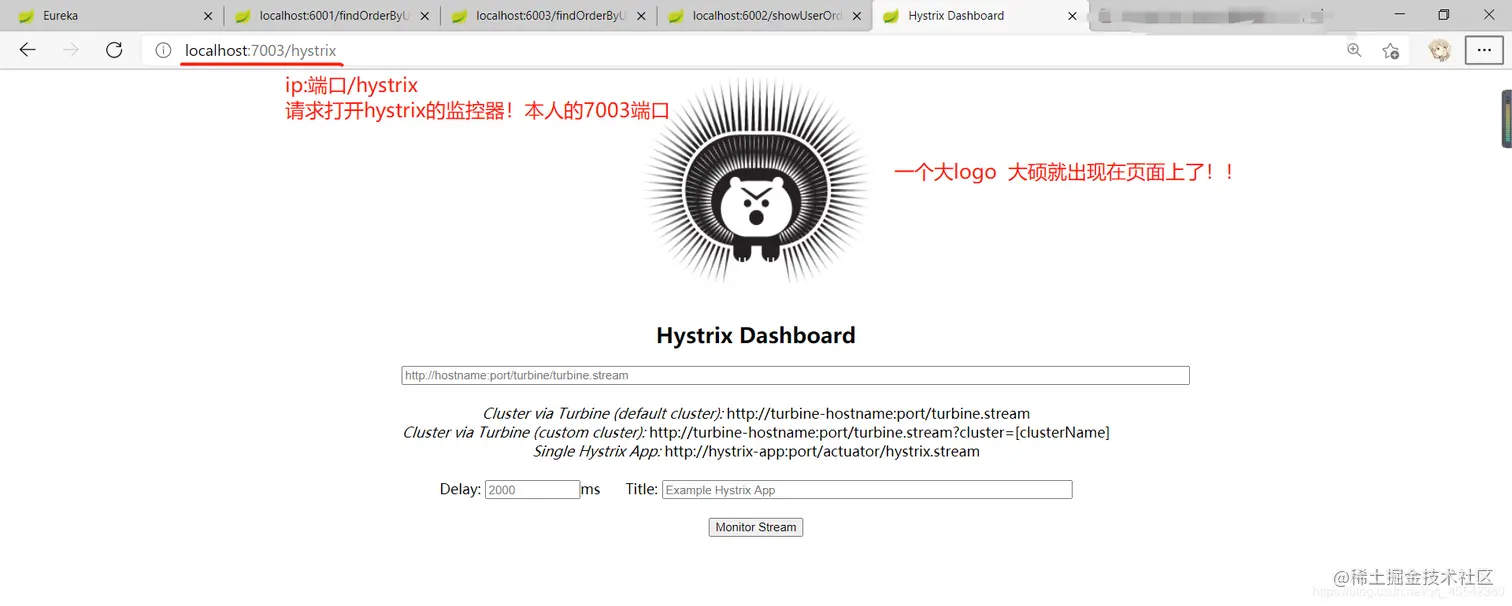Click the address bar URL localhost:7003/hystrix
This screenshot has width=1512, height=606.
[260, 50]
